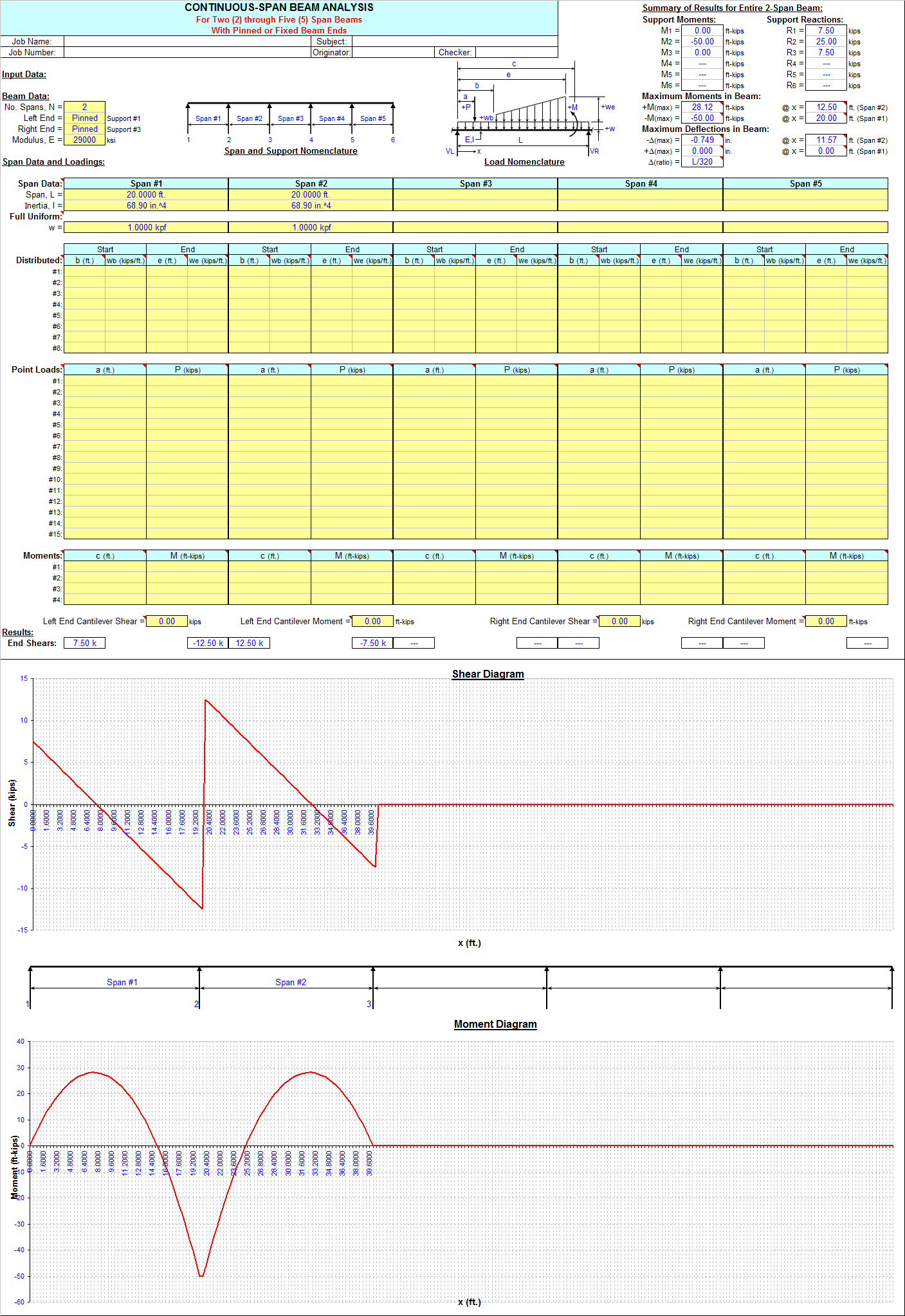
Task: Click the Span #1 label in nomenclature diagram
Action: point(208,118)
